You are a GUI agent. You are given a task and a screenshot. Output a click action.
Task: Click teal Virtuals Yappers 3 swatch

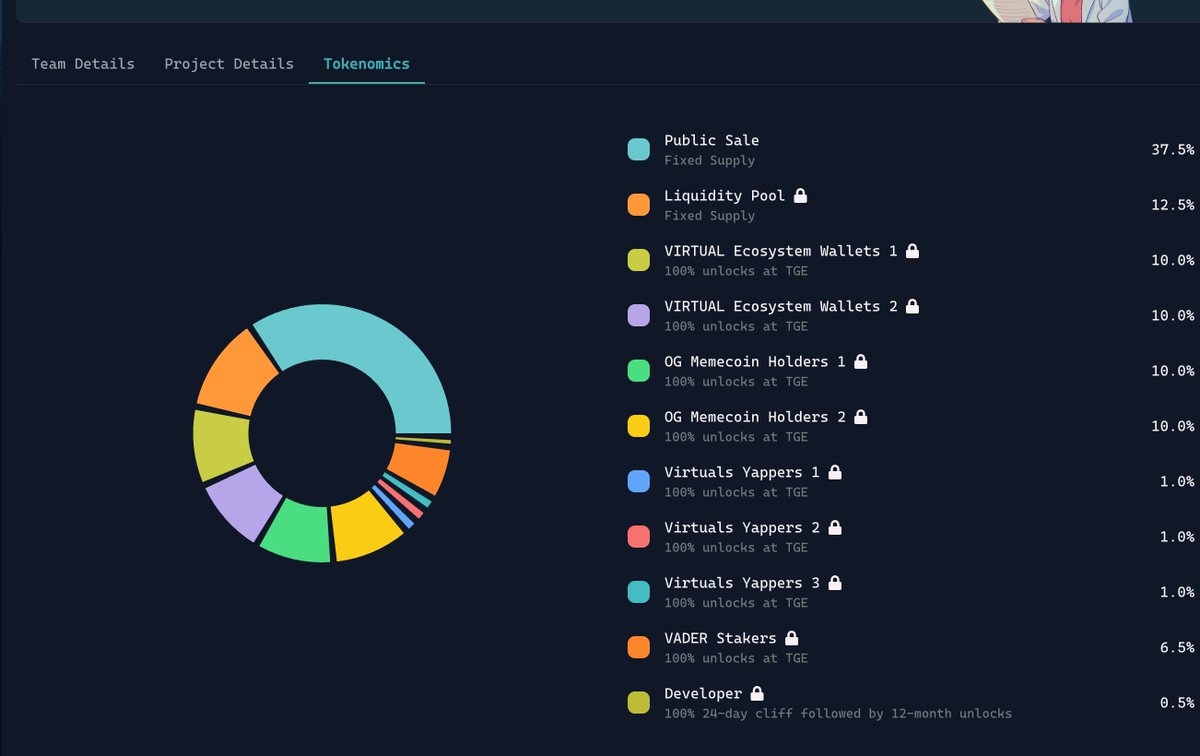[639, 592]
